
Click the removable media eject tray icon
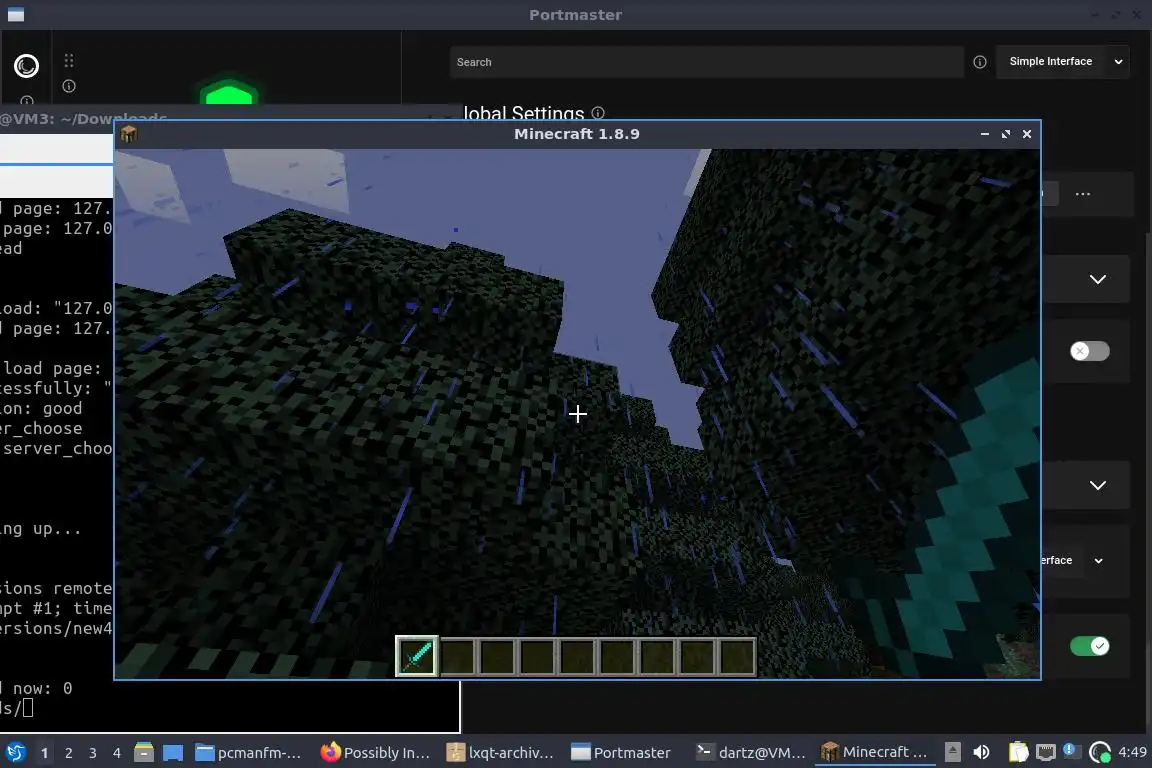(x=952, y=752)
